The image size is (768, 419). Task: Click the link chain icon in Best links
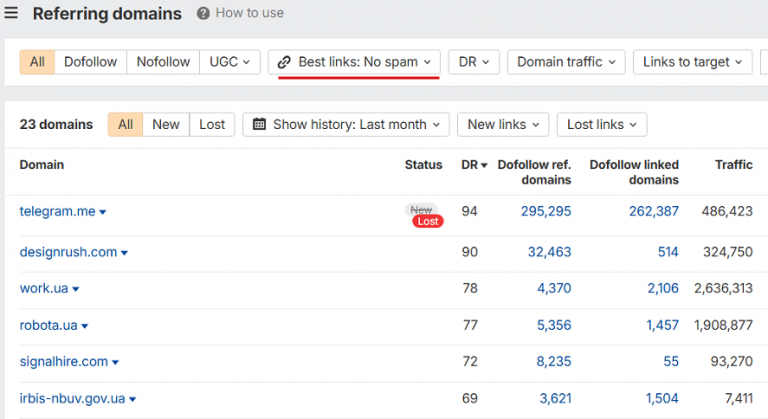pos(284,62)
